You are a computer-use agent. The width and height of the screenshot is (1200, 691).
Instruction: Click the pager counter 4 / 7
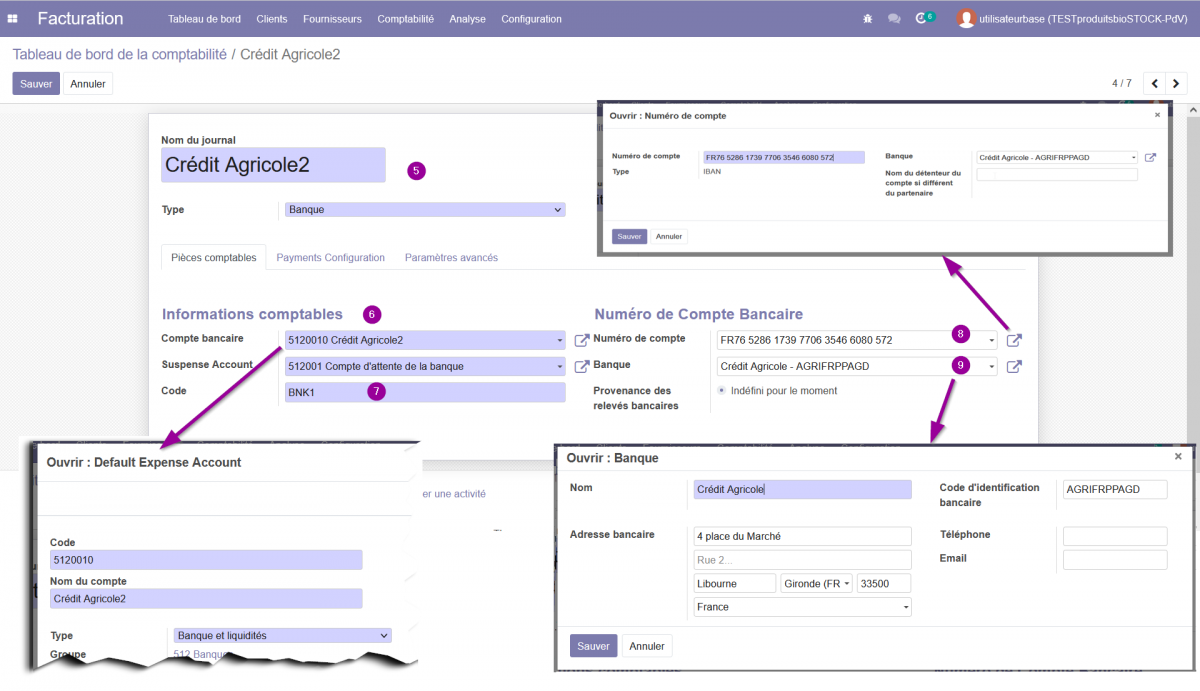(x=1122, y=83)
